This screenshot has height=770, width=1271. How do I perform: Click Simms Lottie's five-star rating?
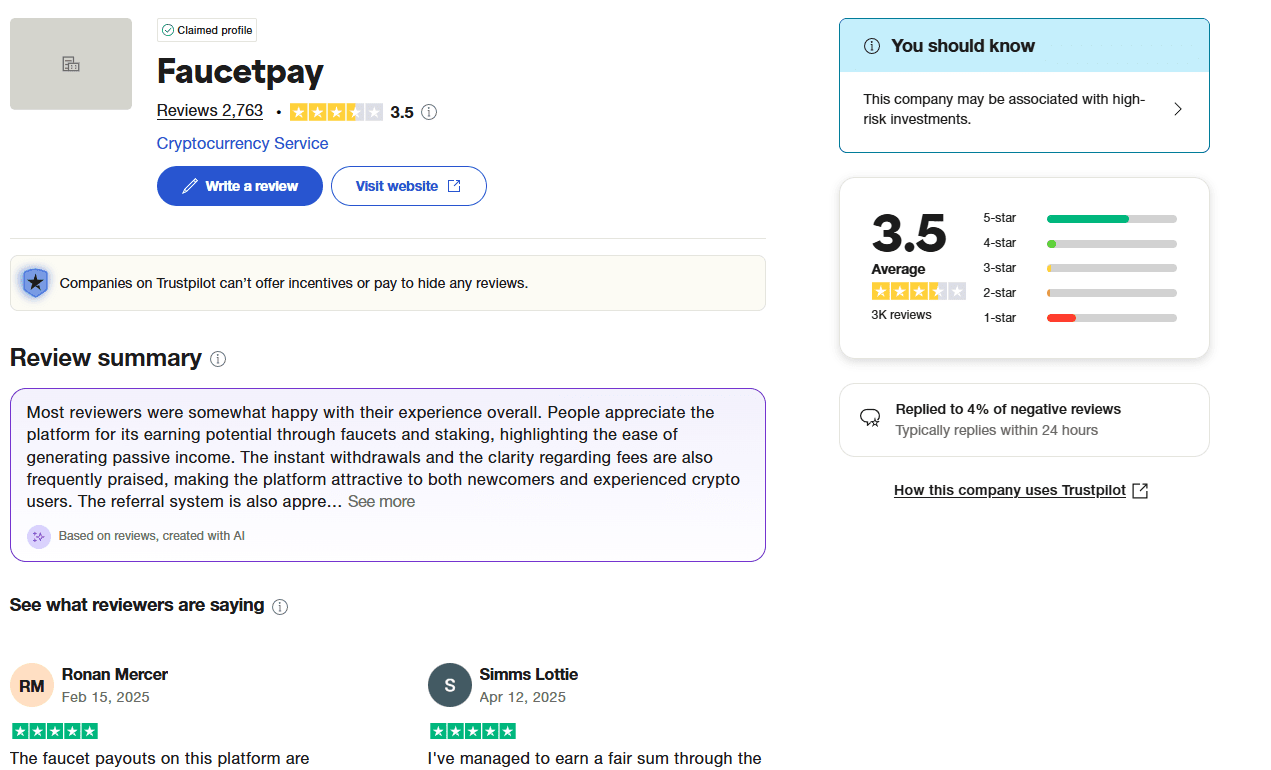[473, 731]
